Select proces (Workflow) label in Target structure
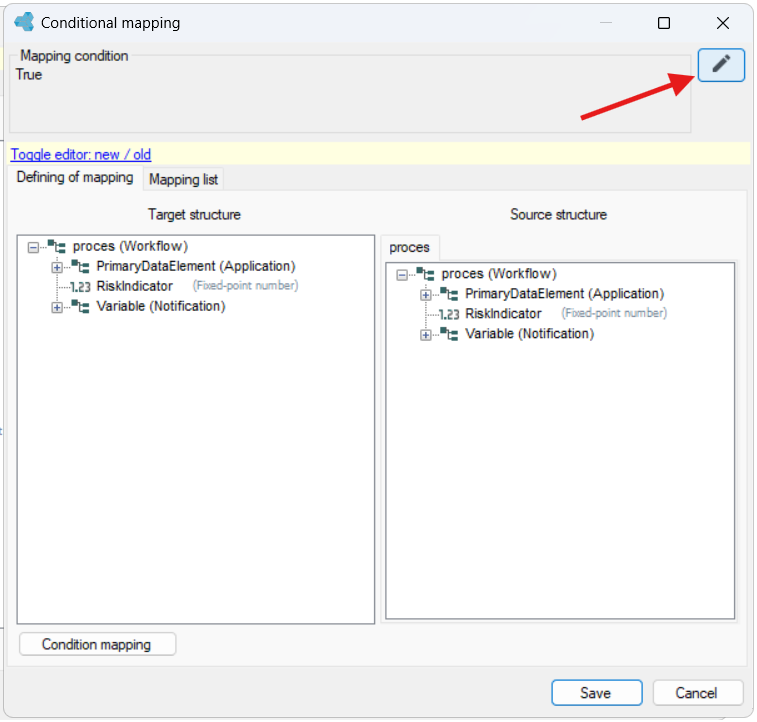757x722 pixels. [130, 246]
